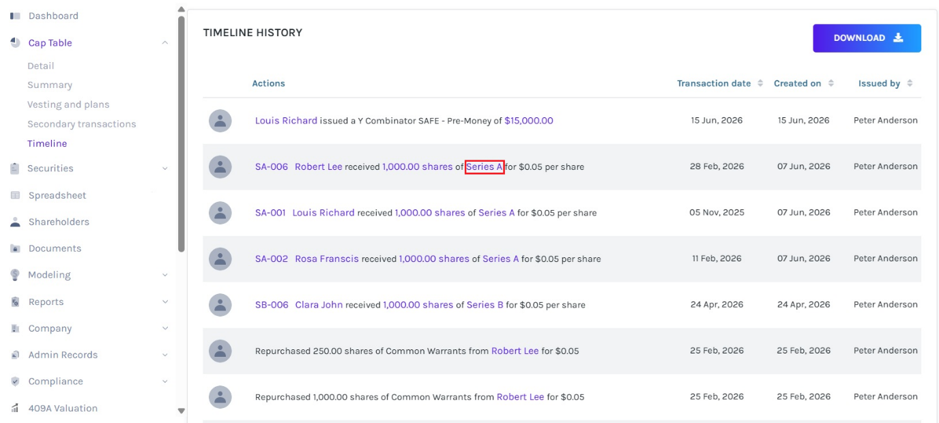939x423 pixels.
Task: Expand the Reports section chevron
Action: pyautogui.click(x=165, y=302)
